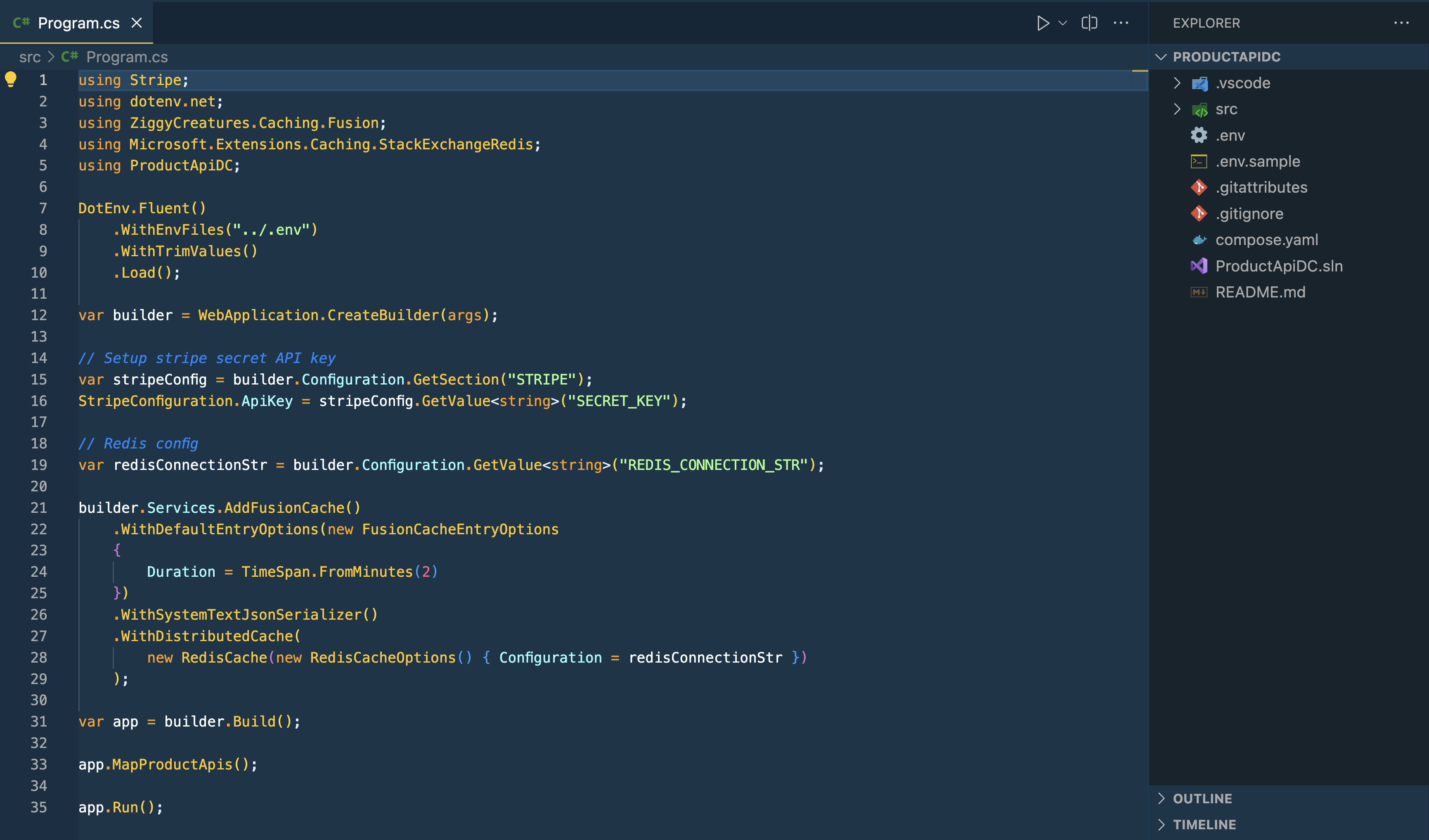
Task: Open .env.sample file in Explorer
Action: 1257,162
